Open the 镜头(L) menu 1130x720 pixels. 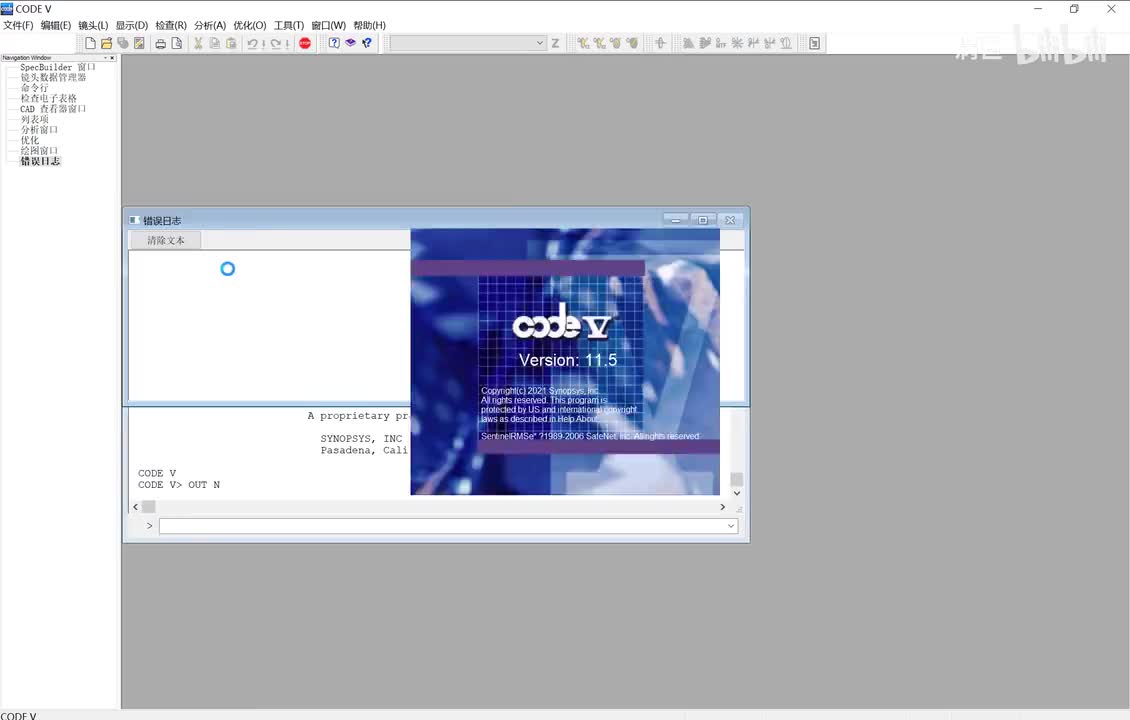point(93,25)
